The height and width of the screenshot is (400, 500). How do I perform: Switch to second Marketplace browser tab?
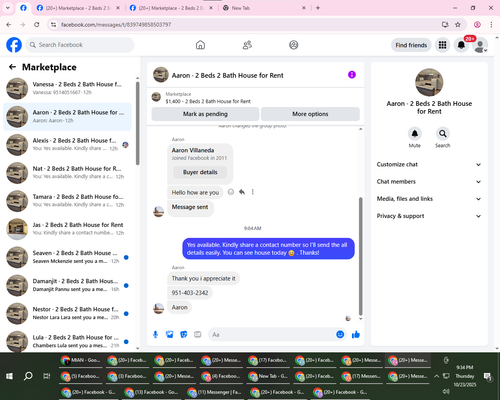point(79,8)
